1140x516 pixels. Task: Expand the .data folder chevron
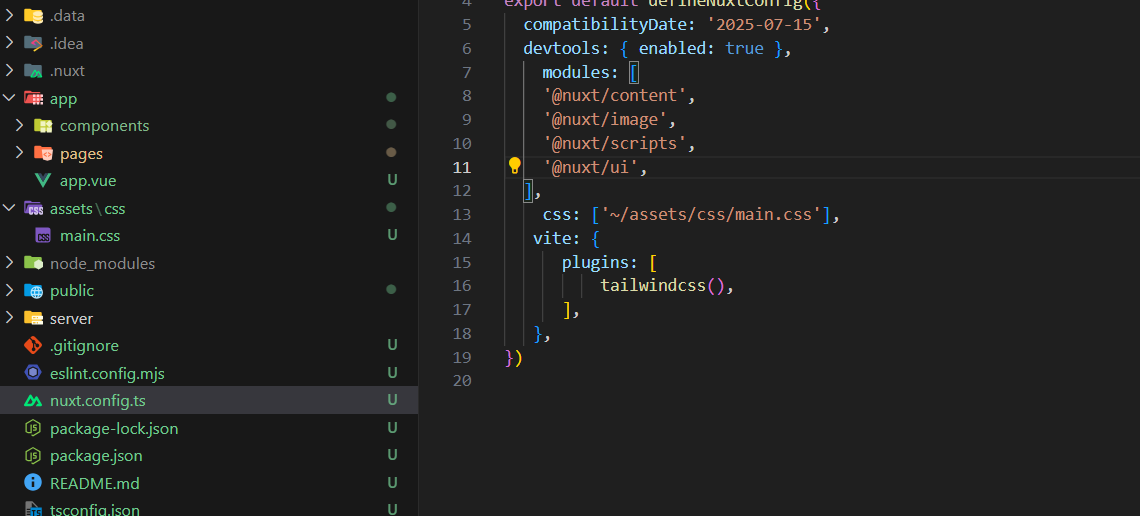9,15
